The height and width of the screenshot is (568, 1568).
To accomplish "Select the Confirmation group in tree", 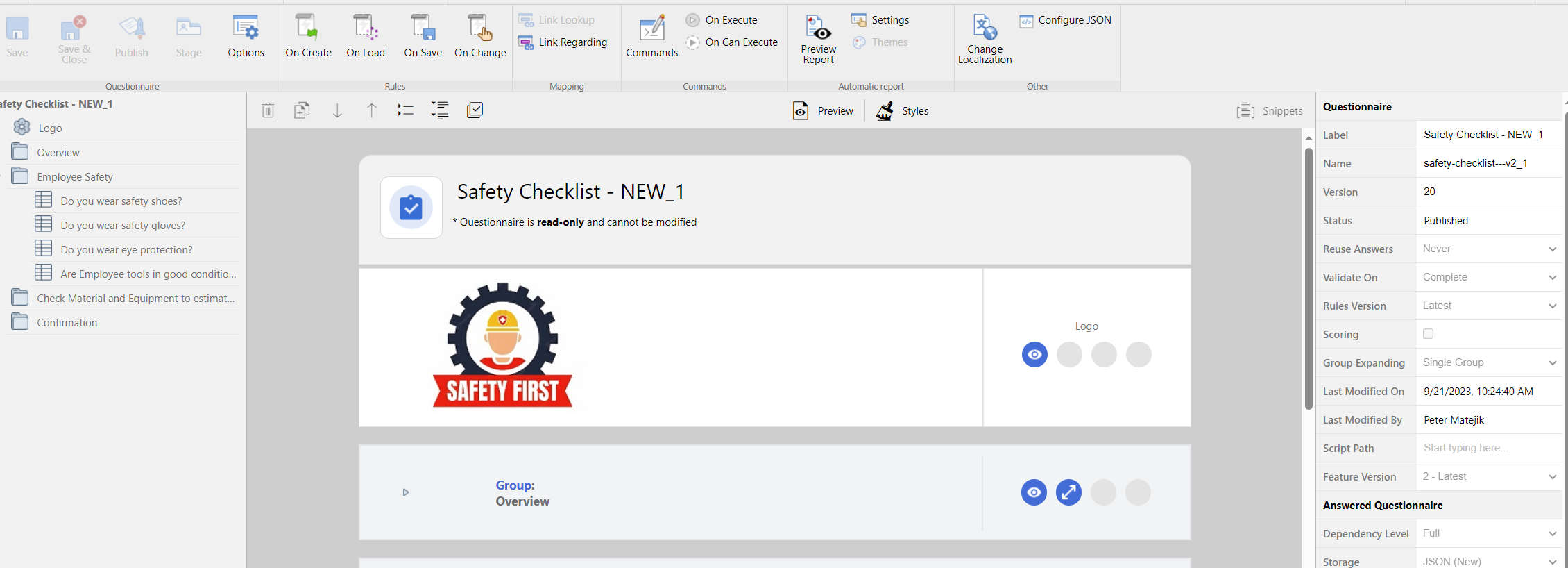I will coord(67,323).
